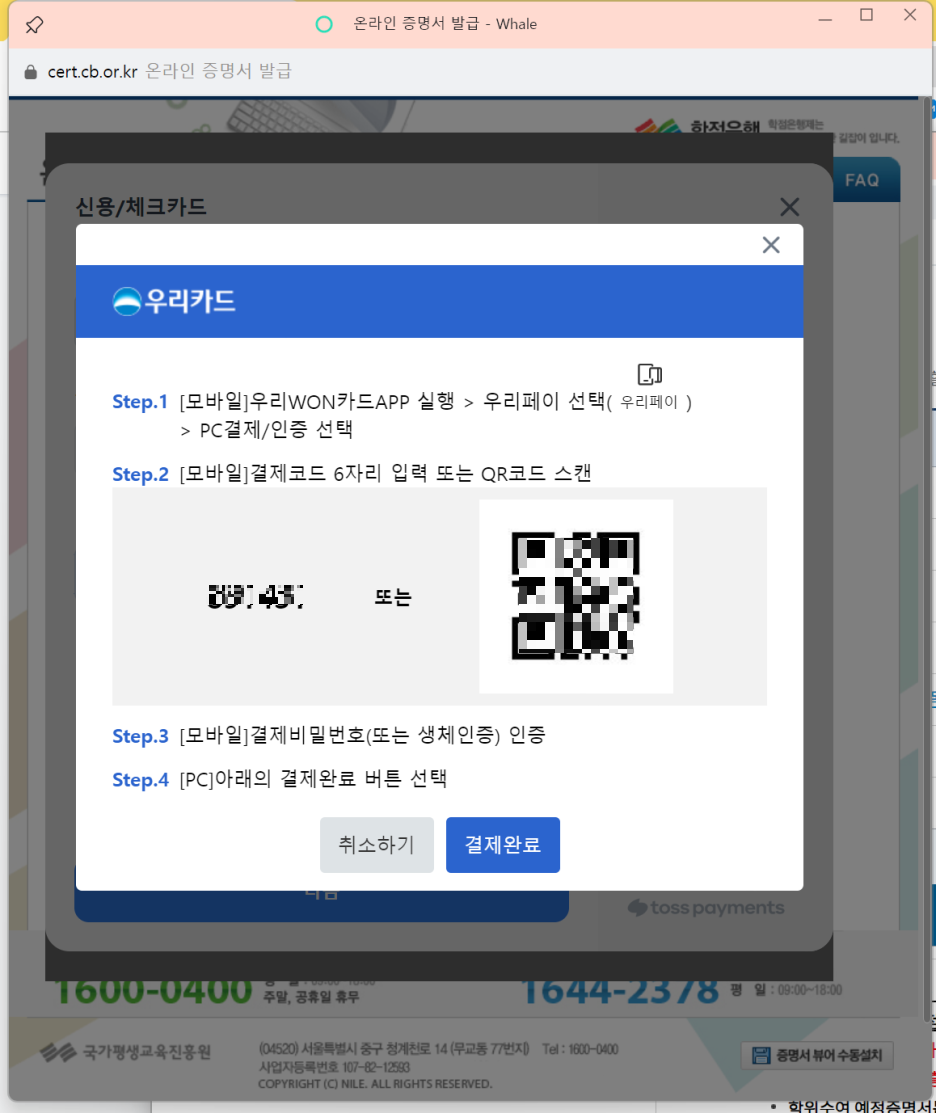
Task: Click the 1644-2378 phone number
Action: click(x=620, y=991)
